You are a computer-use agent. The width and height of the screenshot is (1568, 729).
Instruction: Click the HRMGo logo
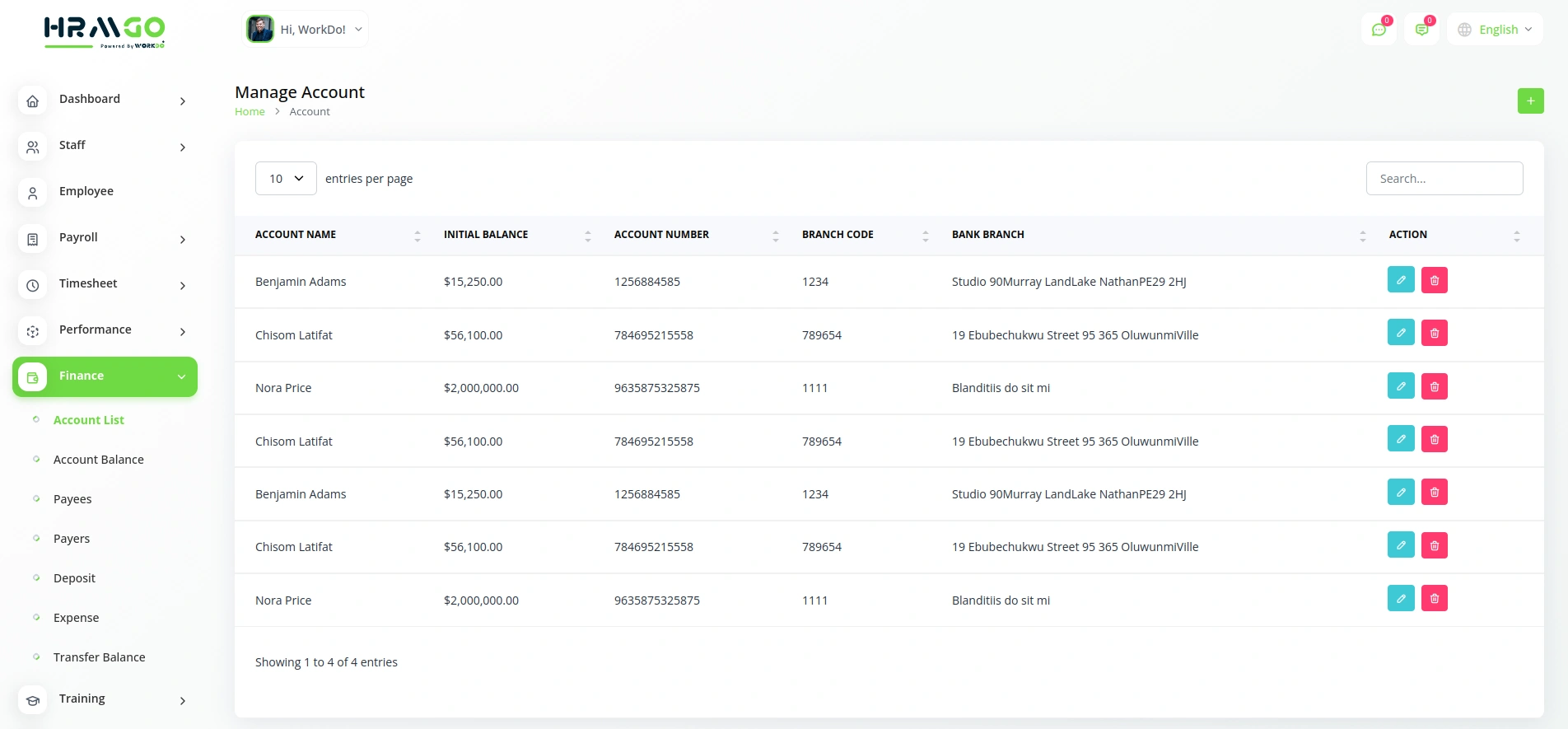[x=105, y=32]
